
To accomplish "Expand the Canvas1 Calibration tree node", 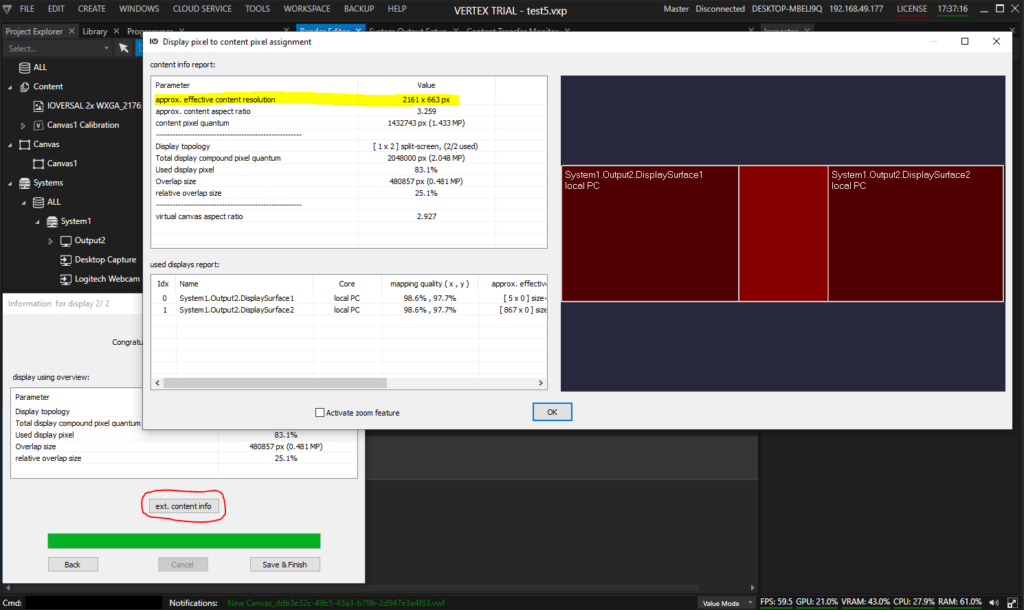I will click(23, 125).
